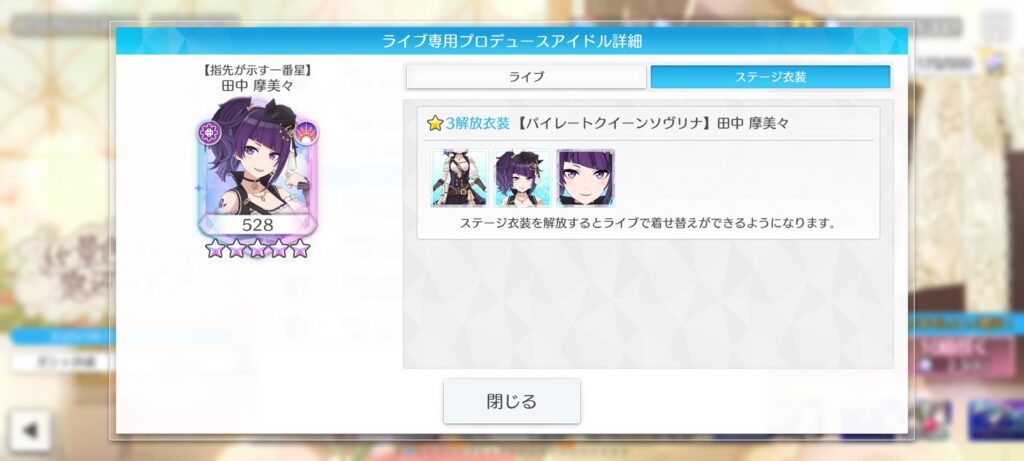
Task: Click the 【指先が示す一番星】 card title
Action: click(257, 70)
